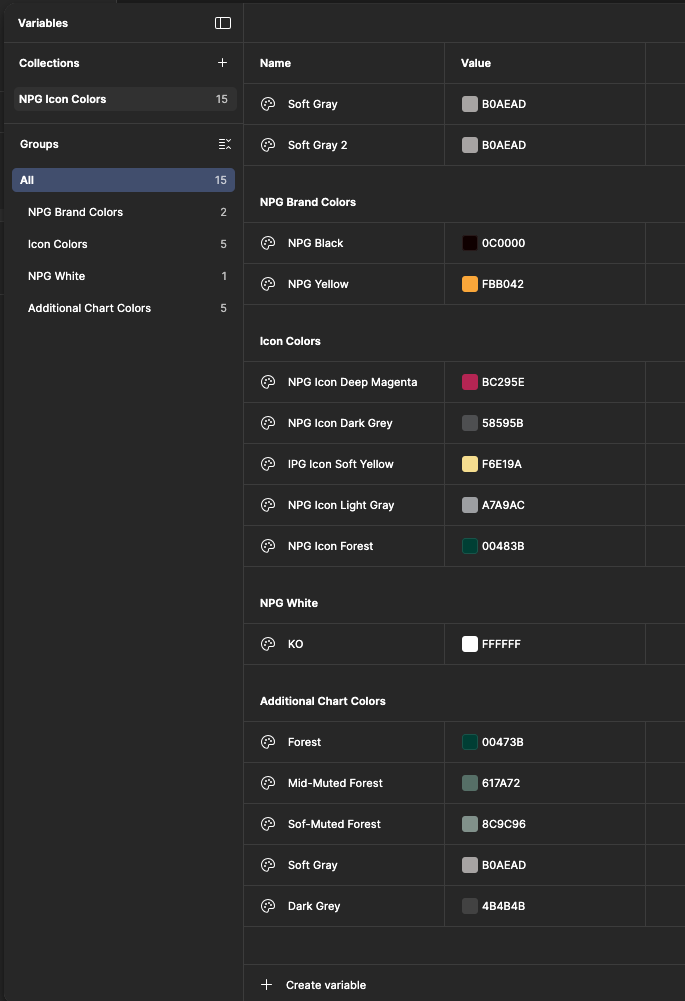The height and width of the screenshot is (1001, 685).
Task: Select the All group
Action: (123, 180)
